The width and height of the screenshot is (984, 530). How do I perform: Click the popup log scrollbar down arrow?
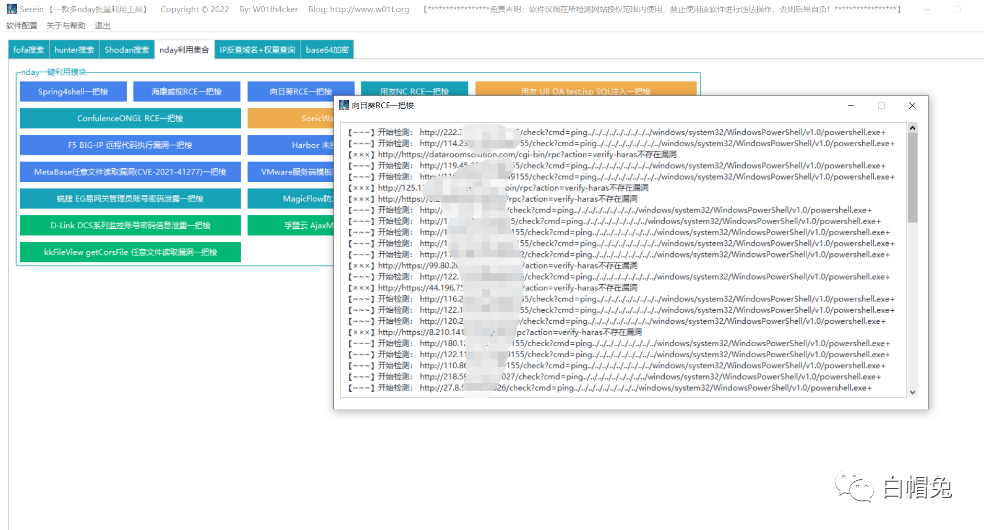912,392
